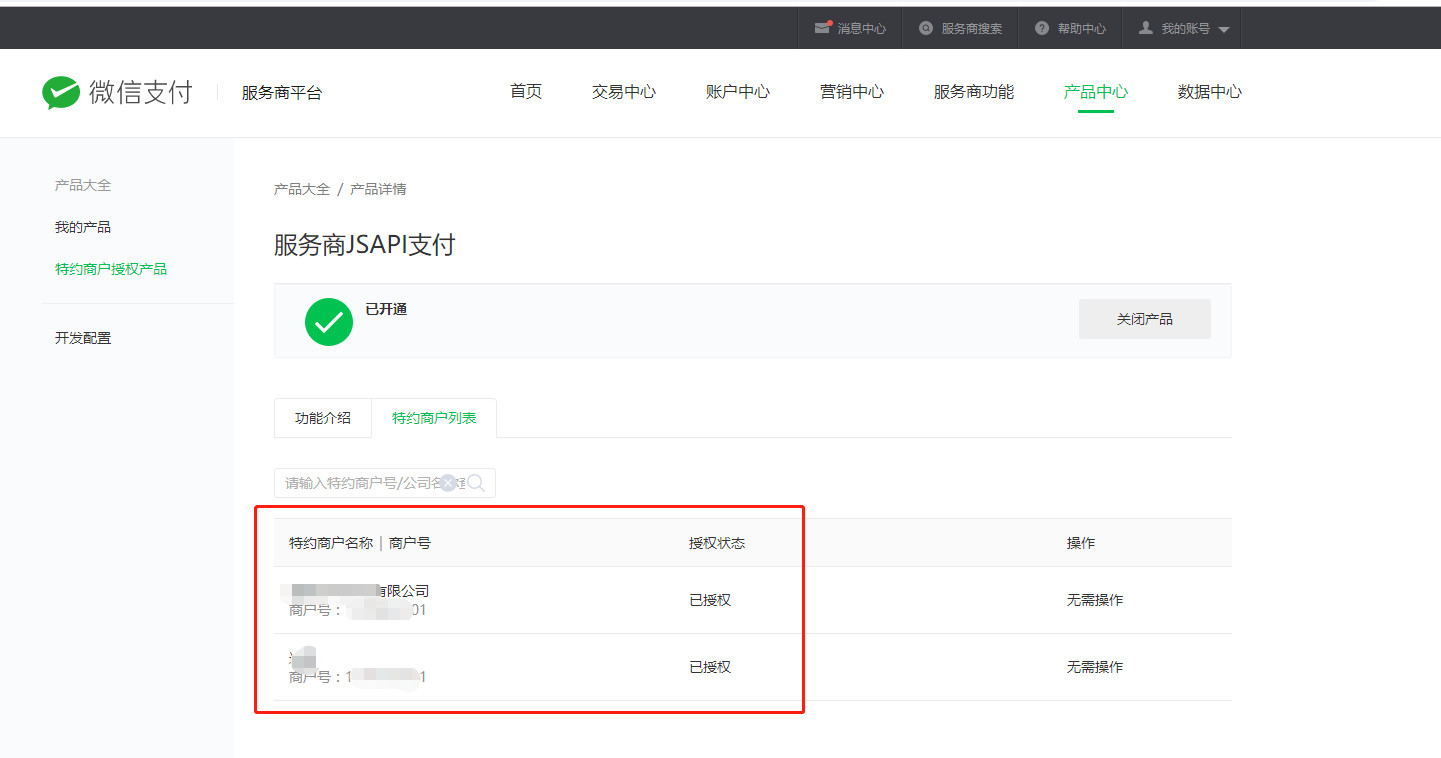Image resolution: width=1441 pixels, height=758 pixels.
Task: Open 我的产品 in the left sidebar
Action: tap(83, 227)
